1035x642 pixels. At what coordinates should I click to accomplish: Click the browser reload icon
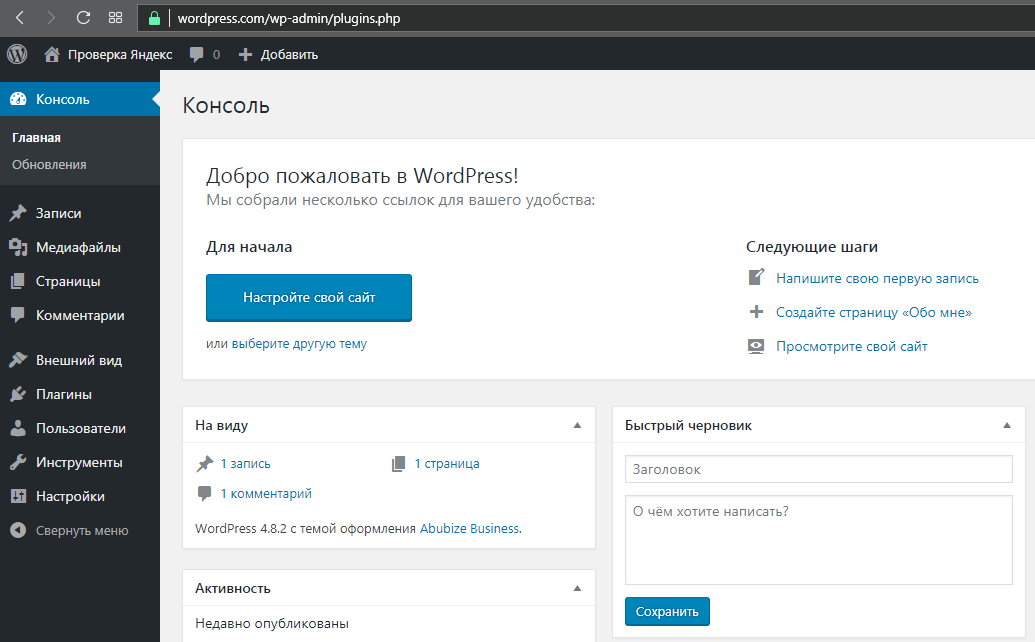coord(83,18)
